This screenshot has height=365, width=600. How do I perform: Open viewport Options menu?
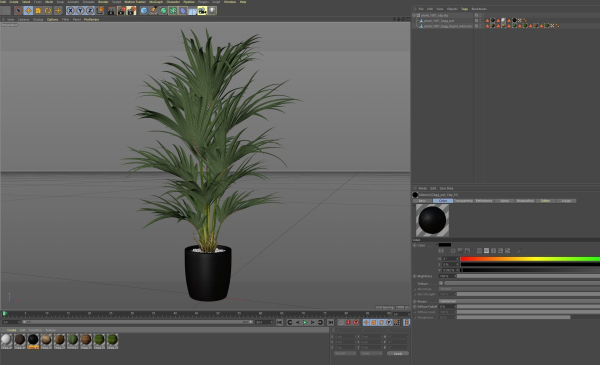point(52,19)
